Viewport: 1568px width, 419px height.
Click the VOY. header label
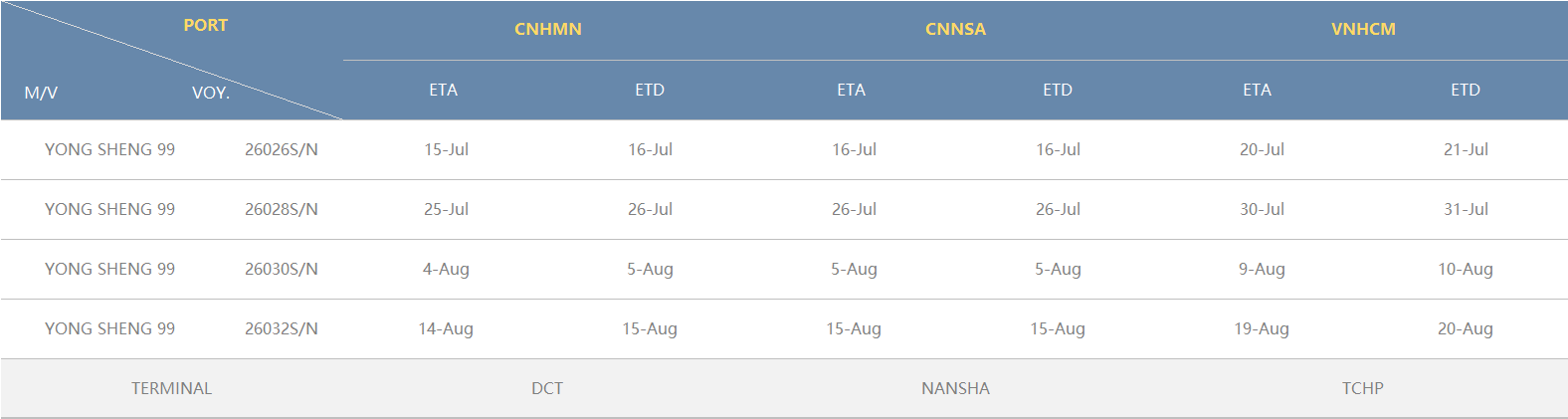pyautogui.click(x=211, y=93)
